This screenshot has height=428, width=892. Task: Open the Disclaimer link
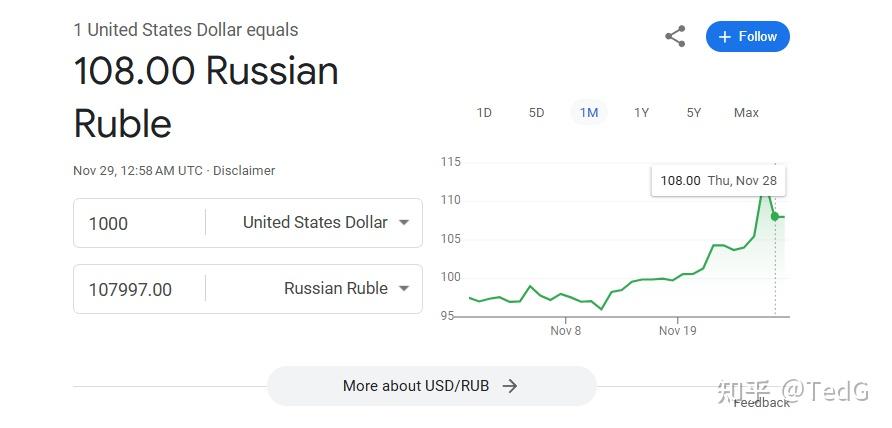(x=244, y=171)
